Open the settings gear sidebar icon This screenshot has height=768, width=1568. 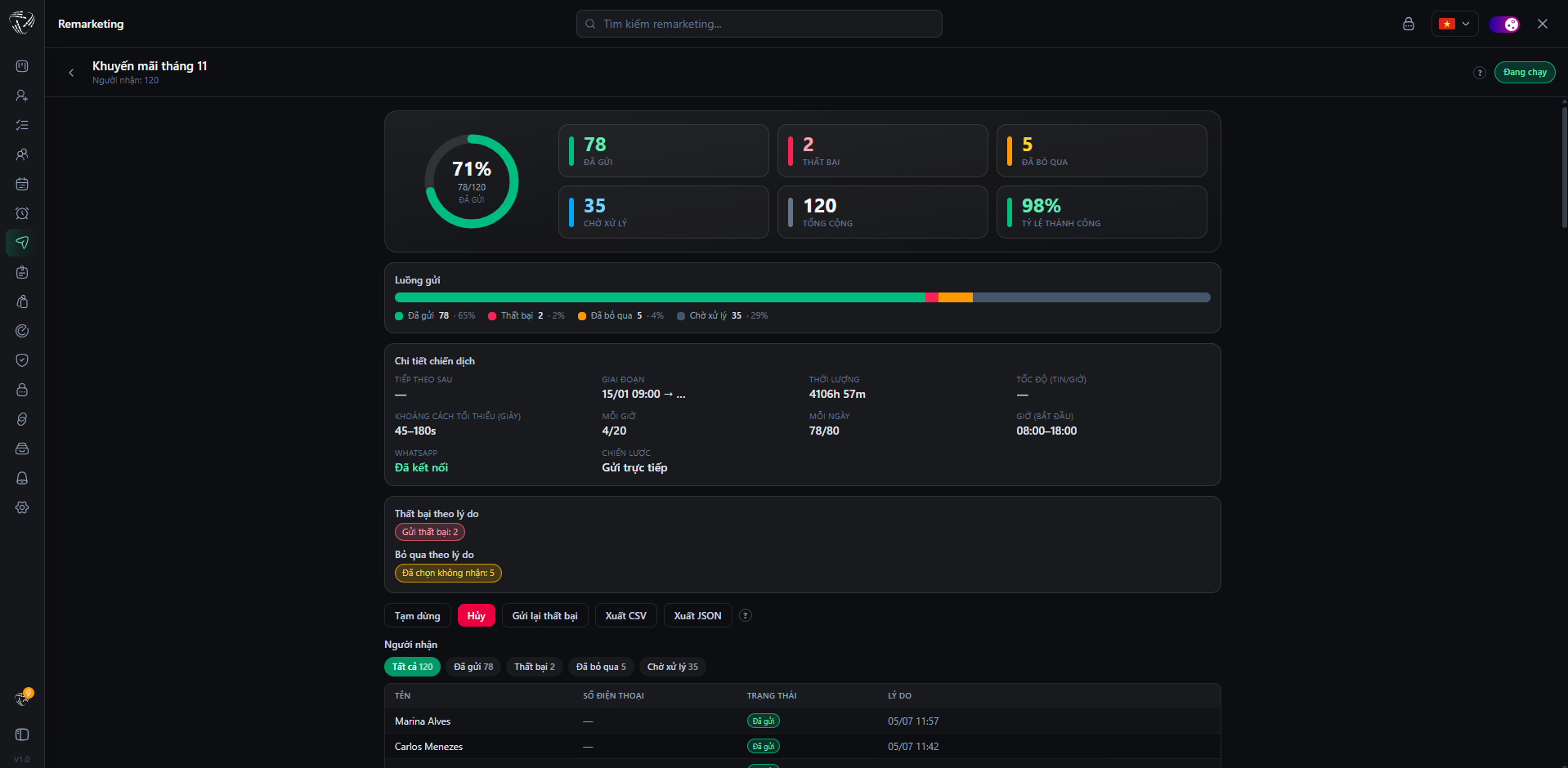(x=22, y=507)
